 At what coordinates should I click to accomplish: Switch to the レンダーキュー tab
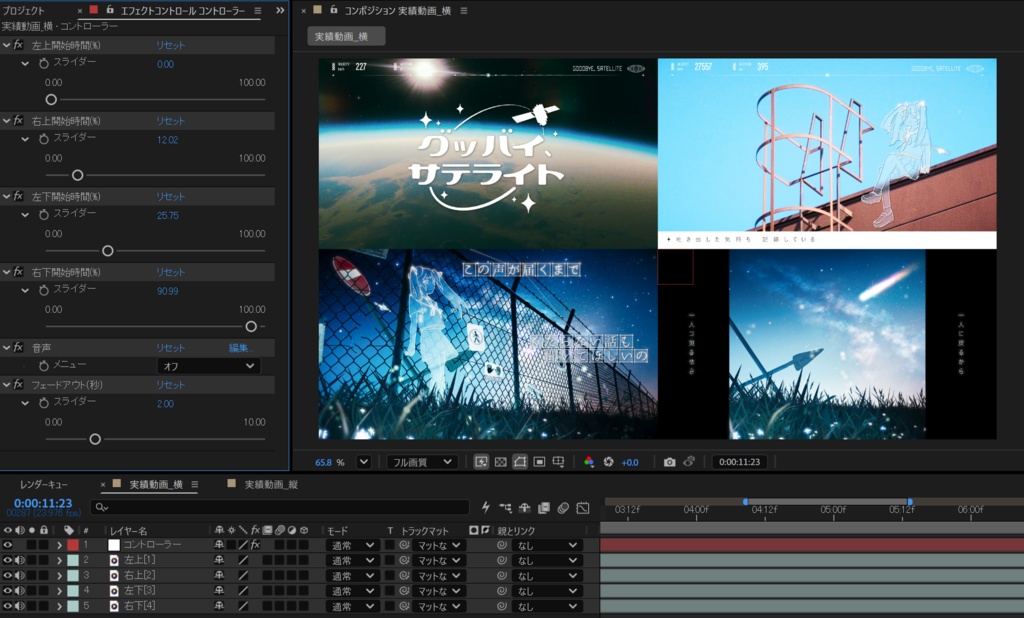(44, 484)
